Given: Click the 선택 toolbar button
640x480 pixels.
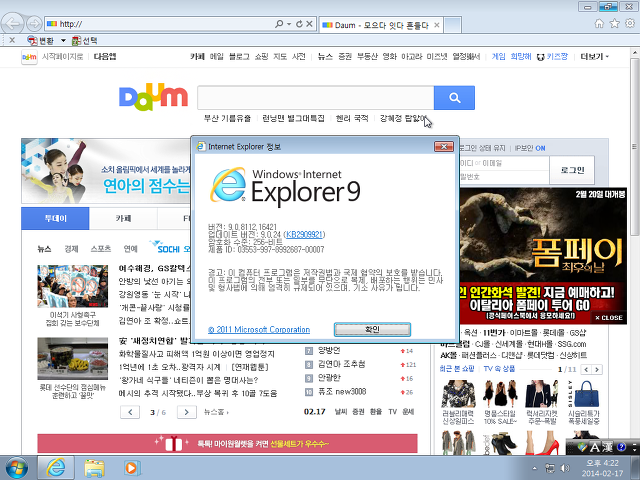Looking at the screenshot, I should pyautogui.click(x=84, y=40).
